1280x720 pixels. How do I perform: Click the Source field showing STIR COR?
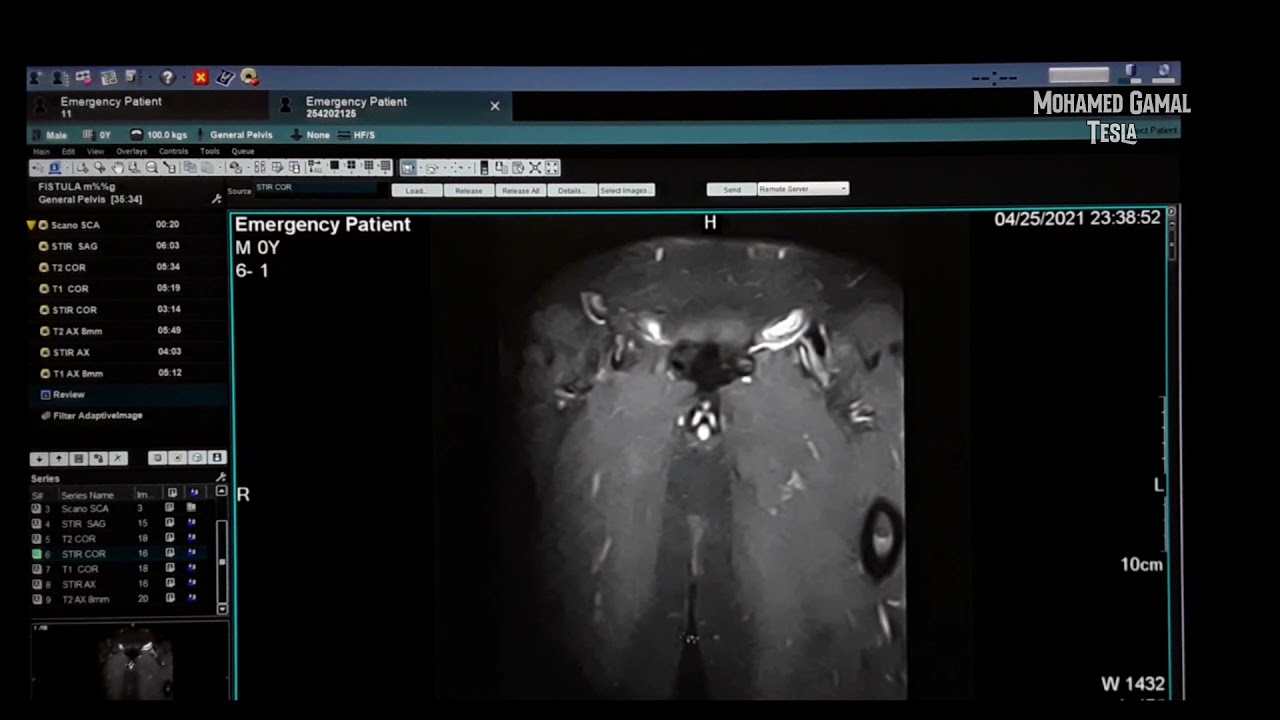coord(316,188)
